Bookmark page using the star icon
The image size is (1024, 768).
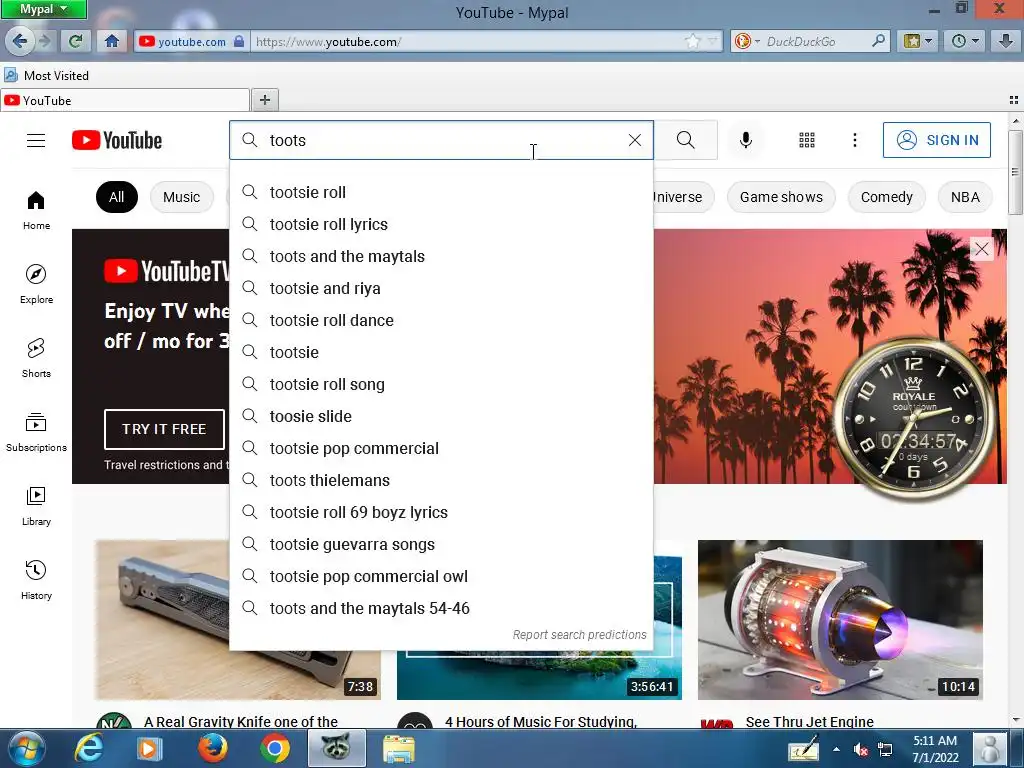tap(692, 41)
